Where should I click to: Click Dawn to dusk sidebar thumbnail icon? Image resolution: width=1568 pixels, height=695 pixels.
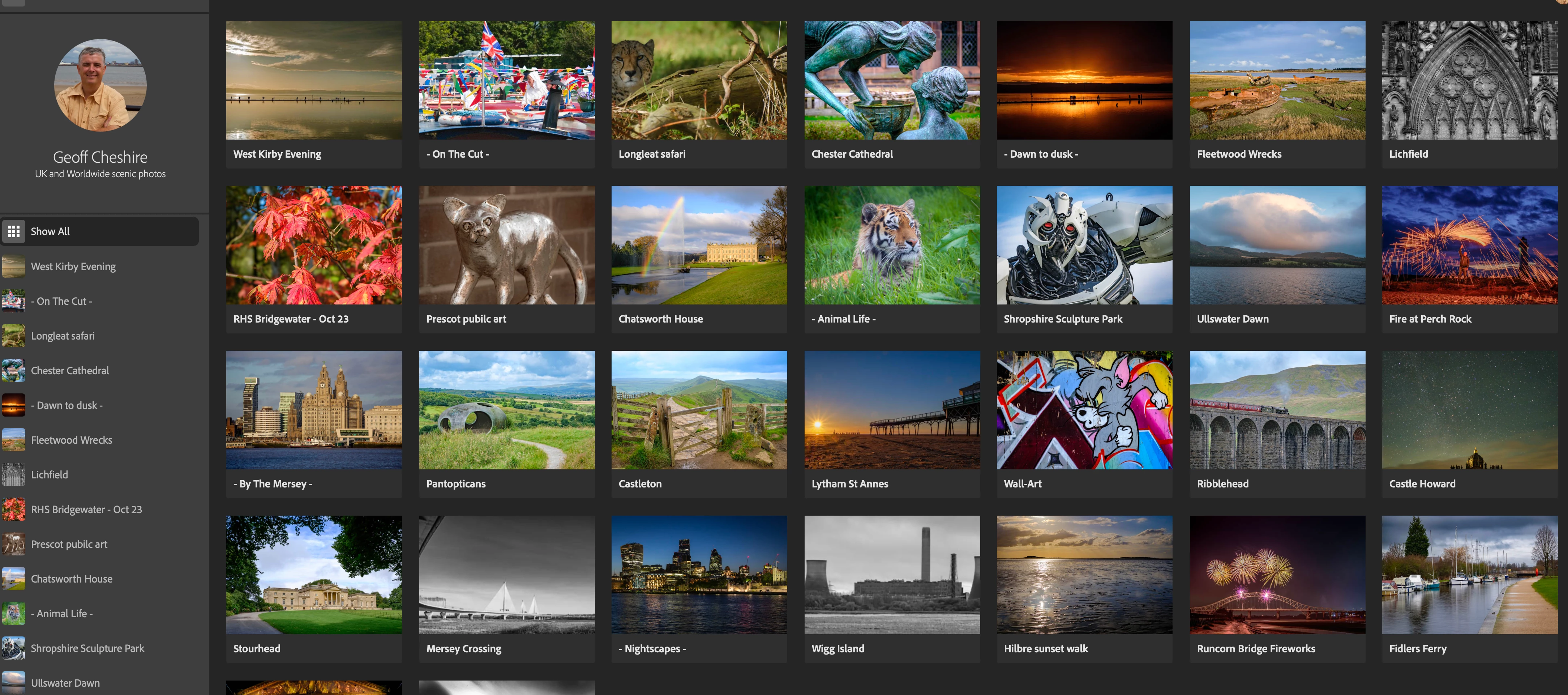pyautogui.click(x=13, y=405)
